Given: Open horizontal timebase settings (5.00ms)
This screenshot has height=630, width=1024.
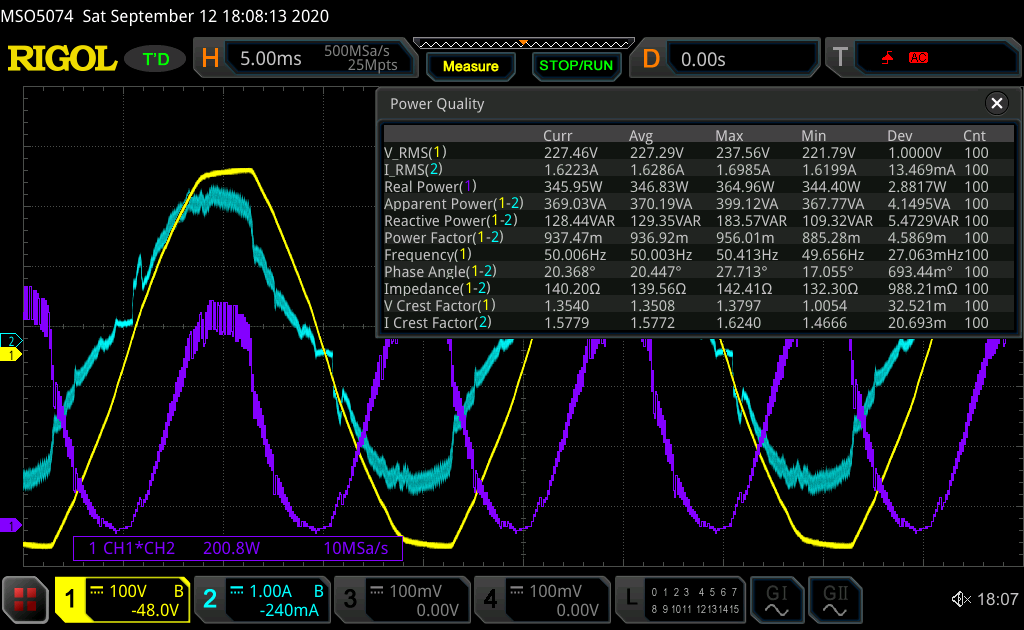Looking at the screenshot, I should (x=306, y=59).
